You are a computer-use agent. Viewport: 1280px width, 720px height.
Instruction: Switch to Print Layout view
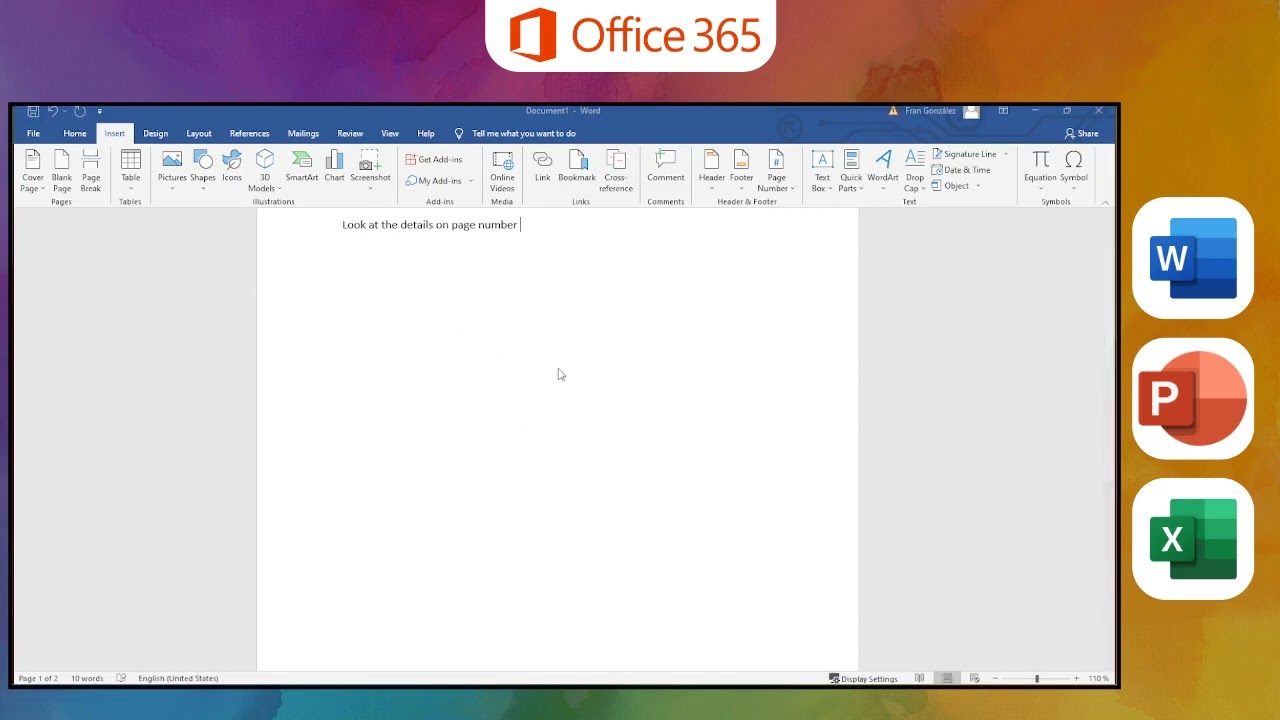(x=947, y=678)
